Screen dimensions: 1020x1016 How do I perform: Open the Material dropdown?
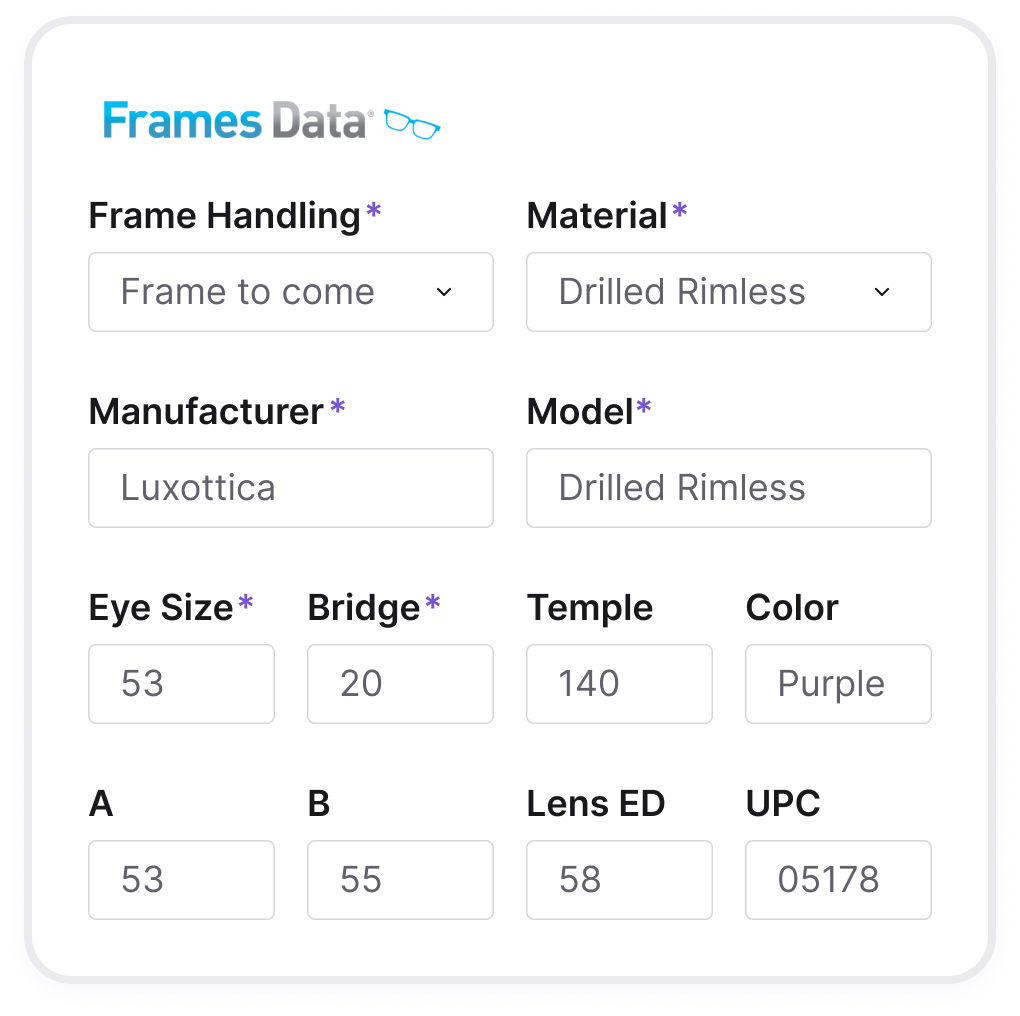728,292
